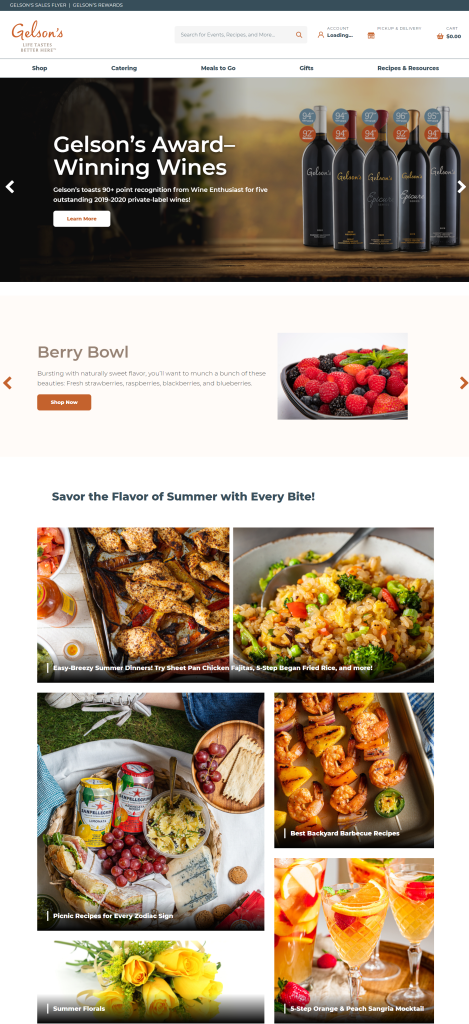
Task: Advance to next wine banner slide
Action: tap(461, 187)
